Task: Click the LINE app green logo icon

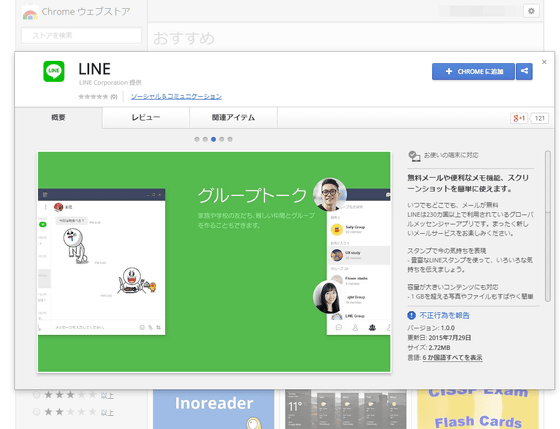Action: point(54,71)
